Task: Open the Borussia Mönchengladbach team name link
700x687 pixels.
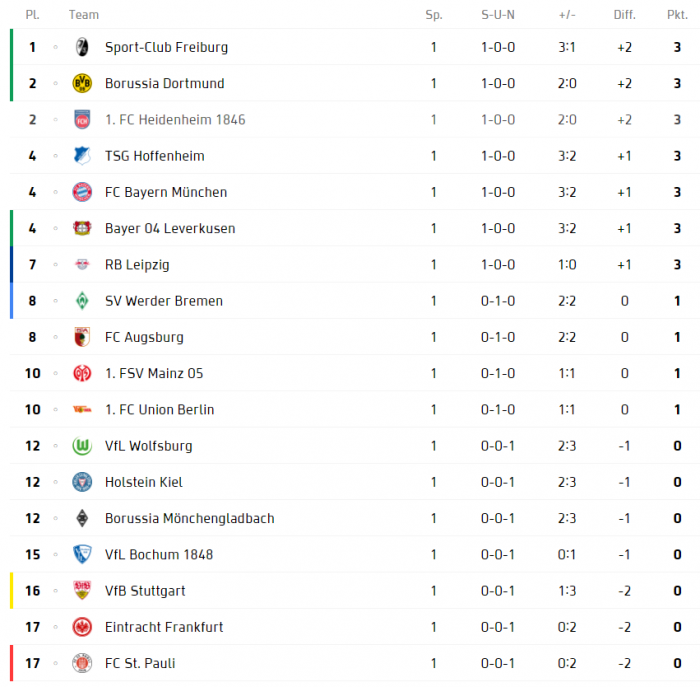Action: pos(190,518)
